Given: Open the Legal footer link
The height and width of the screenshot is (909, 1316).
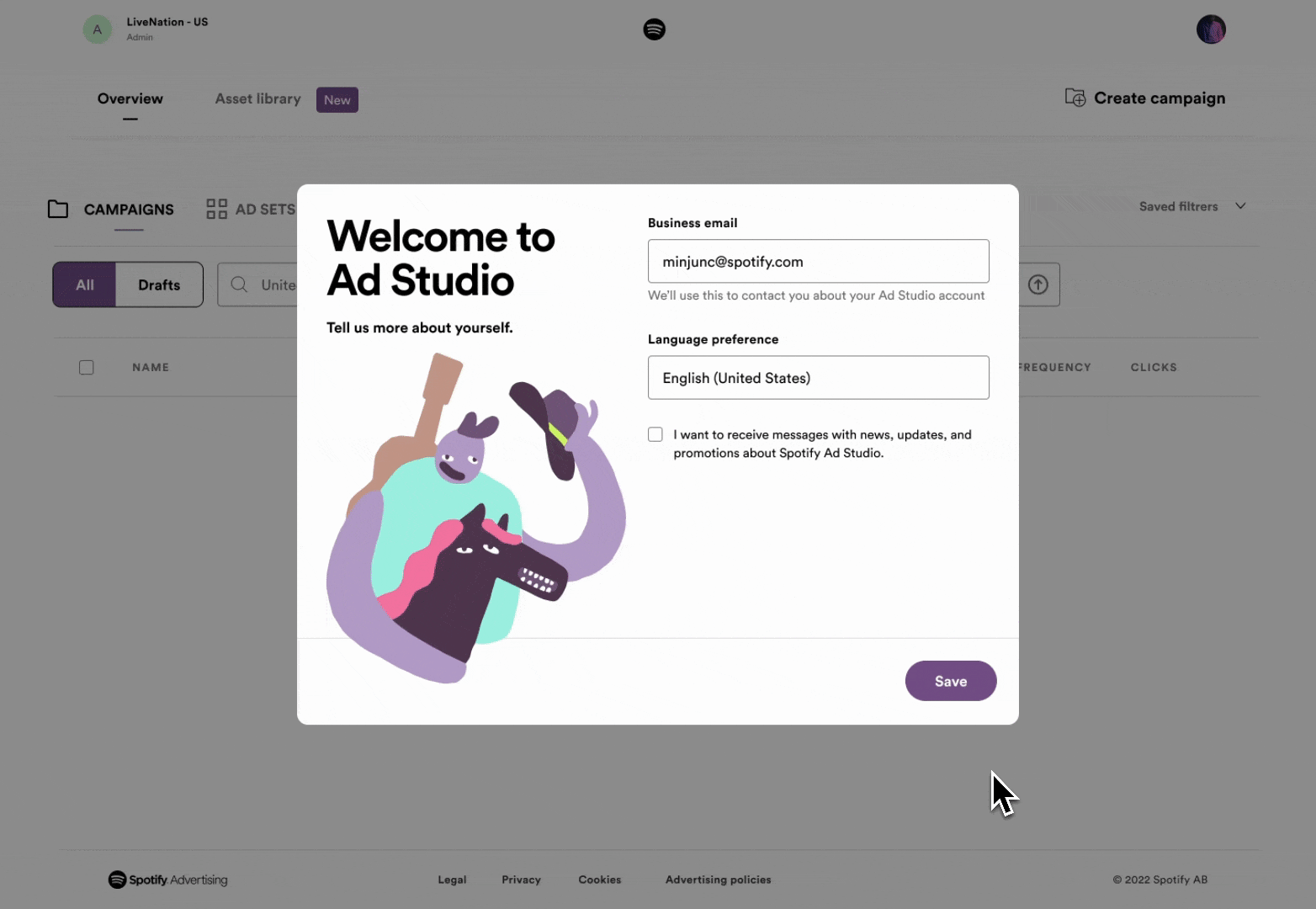Looking at the screenshot, I should click(x=452, y=880).
